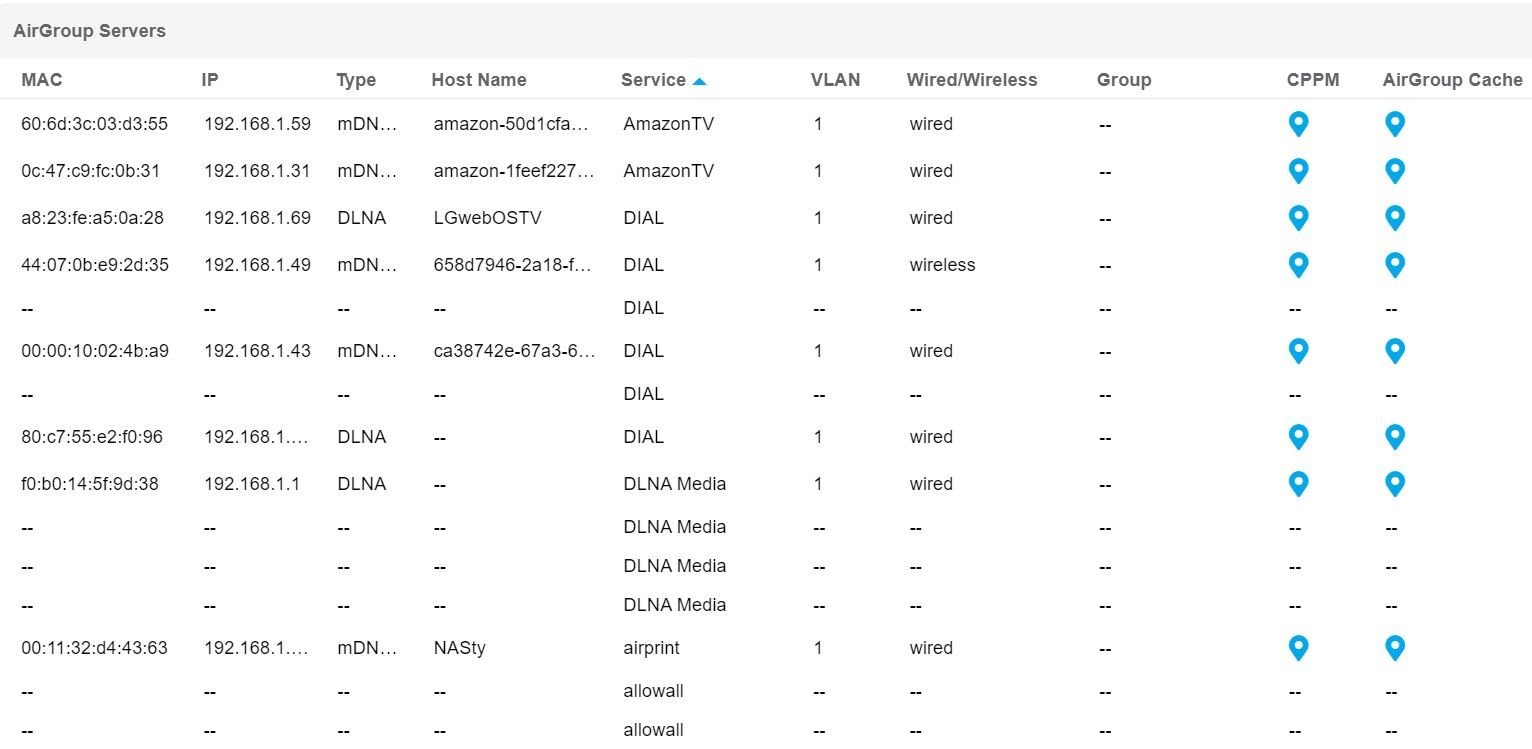The width and height of the screenshot is (1532, 749).
Task: Select the LGwebOSTV host name cell
Action: click(x=488, y=218)
